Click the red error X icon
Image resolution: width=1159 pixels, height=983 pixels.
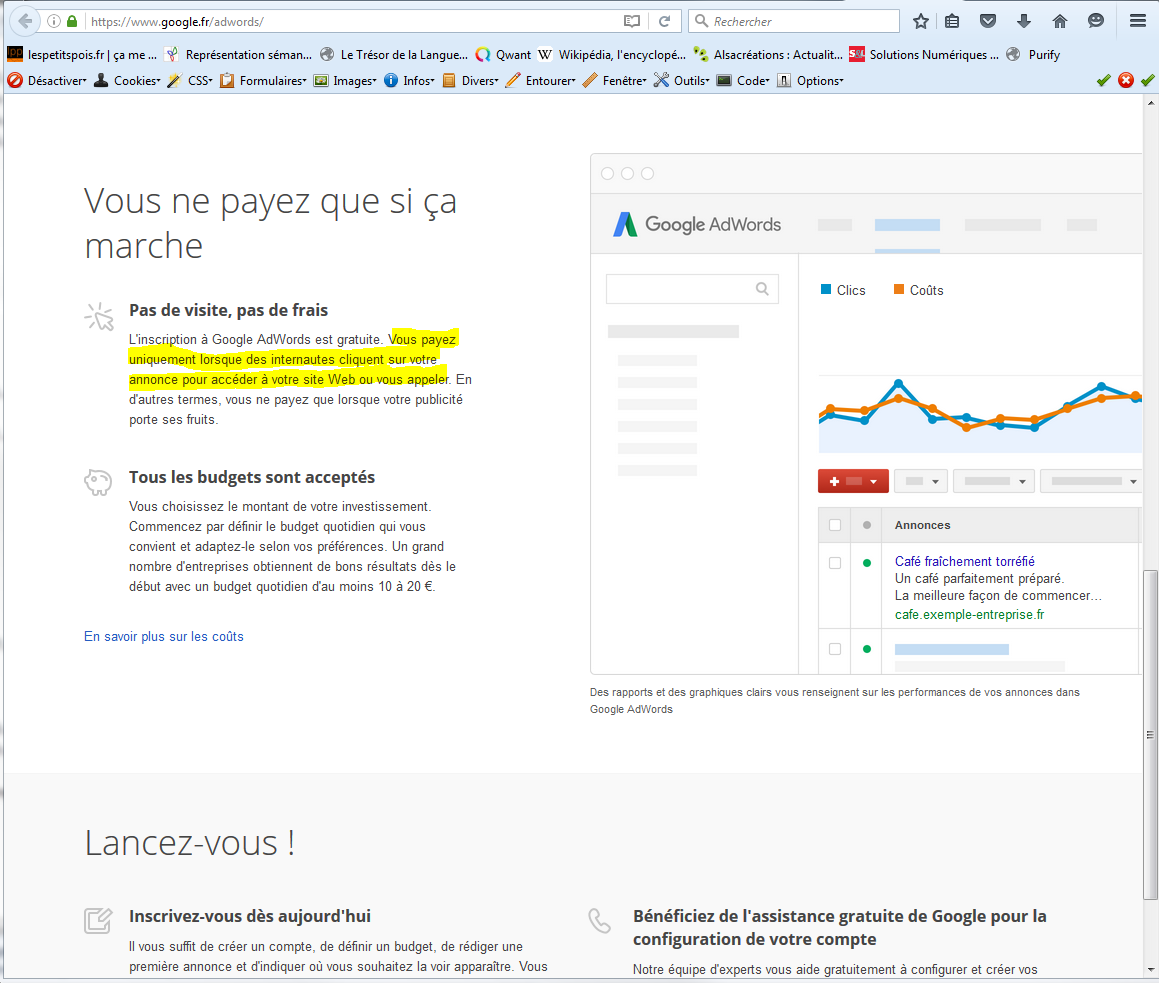coord(1126,80)
